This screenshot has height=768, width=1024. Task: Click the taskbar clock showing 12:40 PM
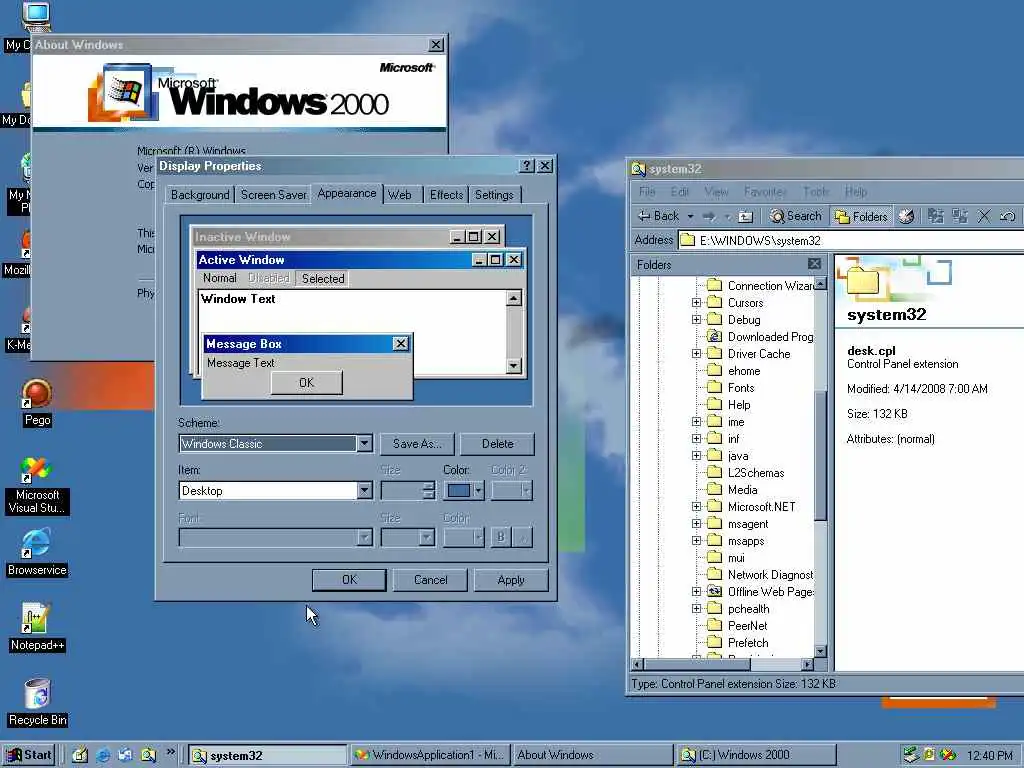989,756
